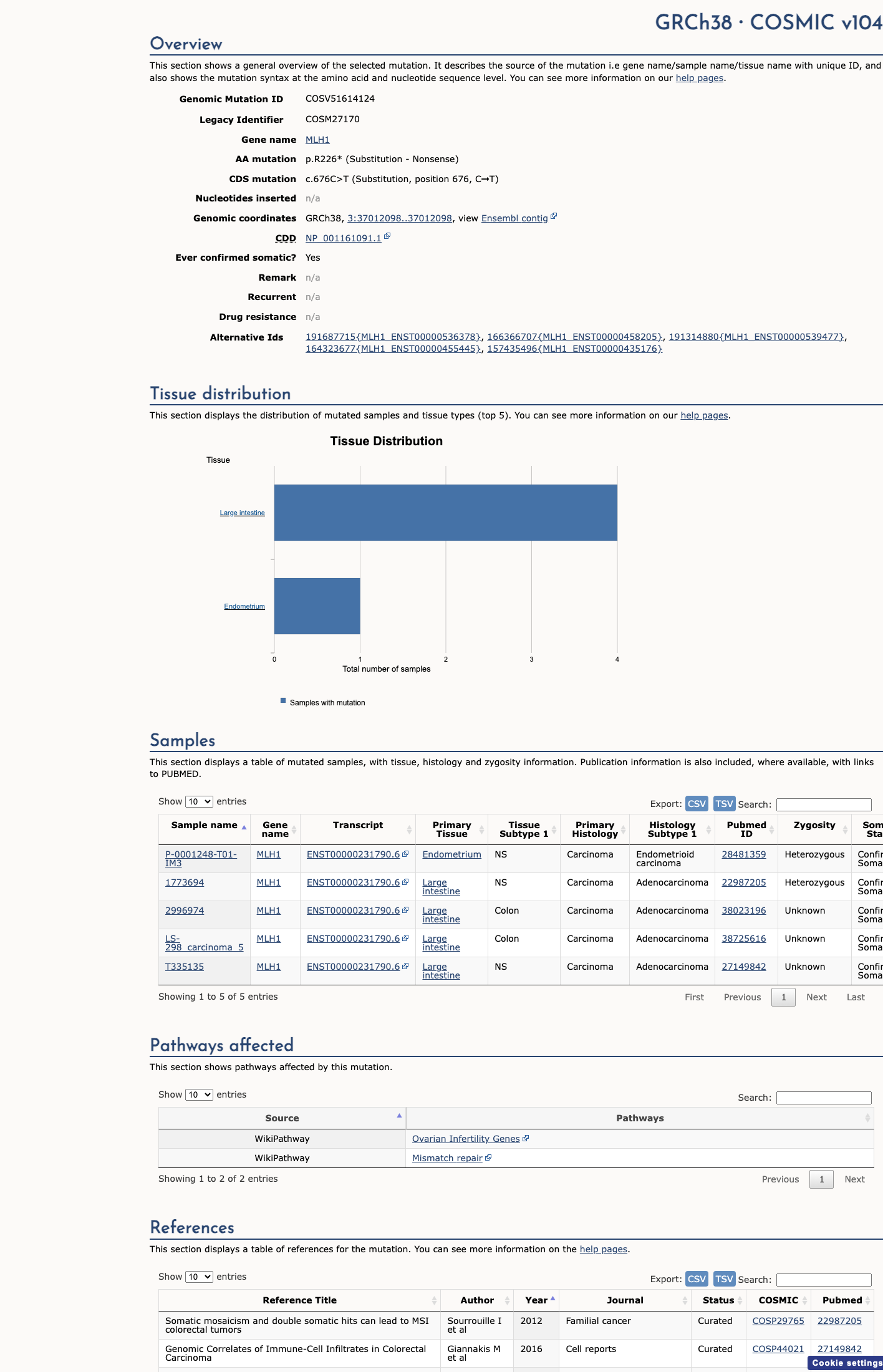Sort by Zygosity column arrows
883x1372 pixels.
845,829
